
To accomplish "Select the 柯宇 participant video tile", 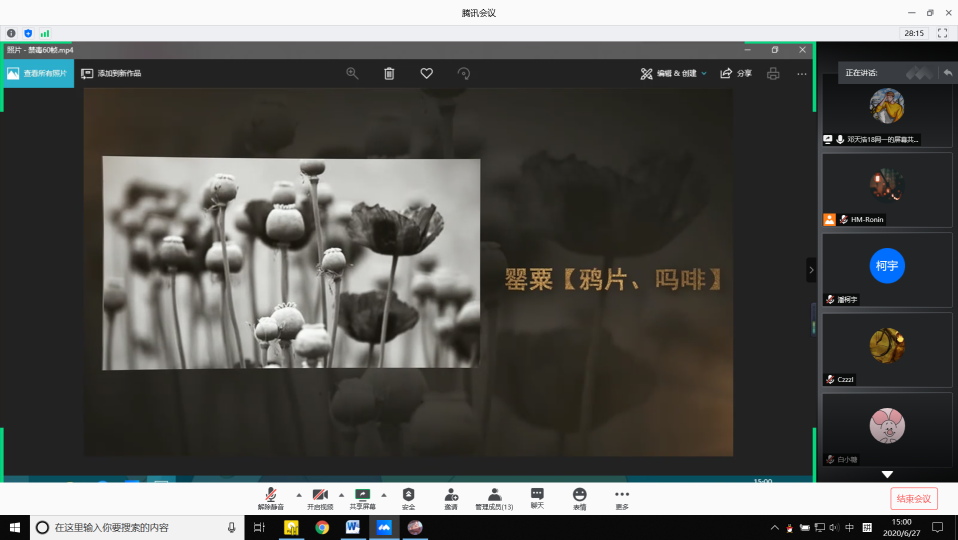I will click(x=887, y=269).
